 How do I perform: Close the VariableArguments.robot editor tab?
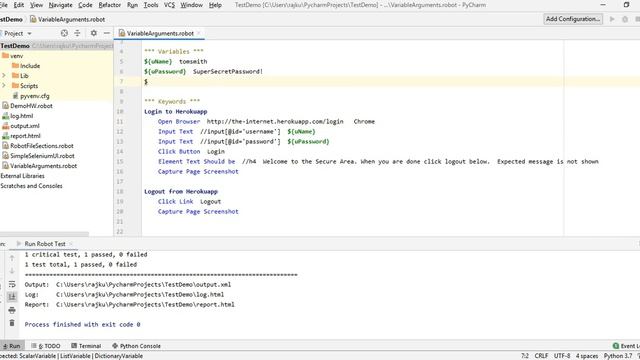[x=199, y=33]
